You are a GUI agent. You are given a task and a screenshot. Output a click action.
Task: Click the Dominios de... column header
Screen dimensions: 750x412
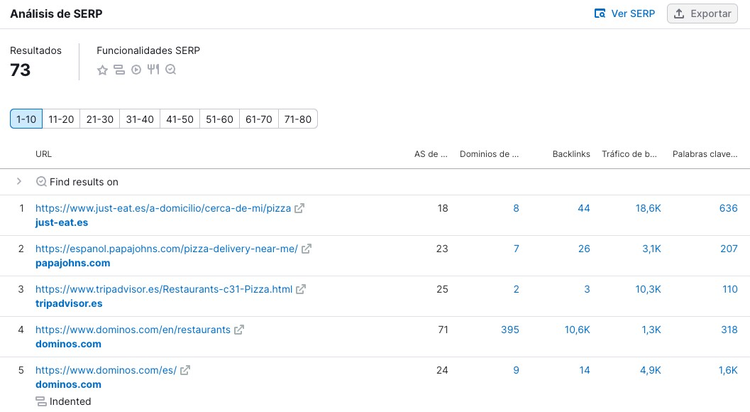click(x=489, y=154)
